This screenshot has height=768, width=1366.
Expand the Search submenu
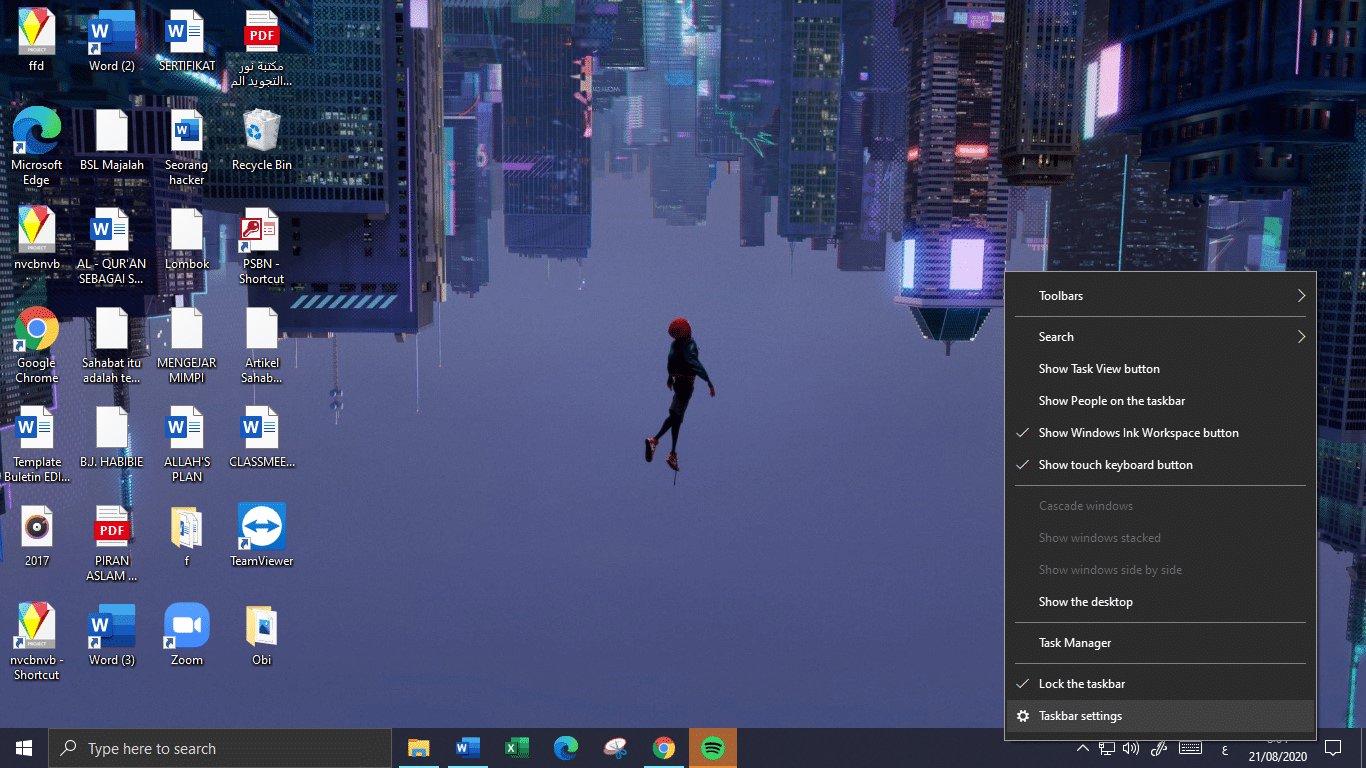click(1160, 337)
